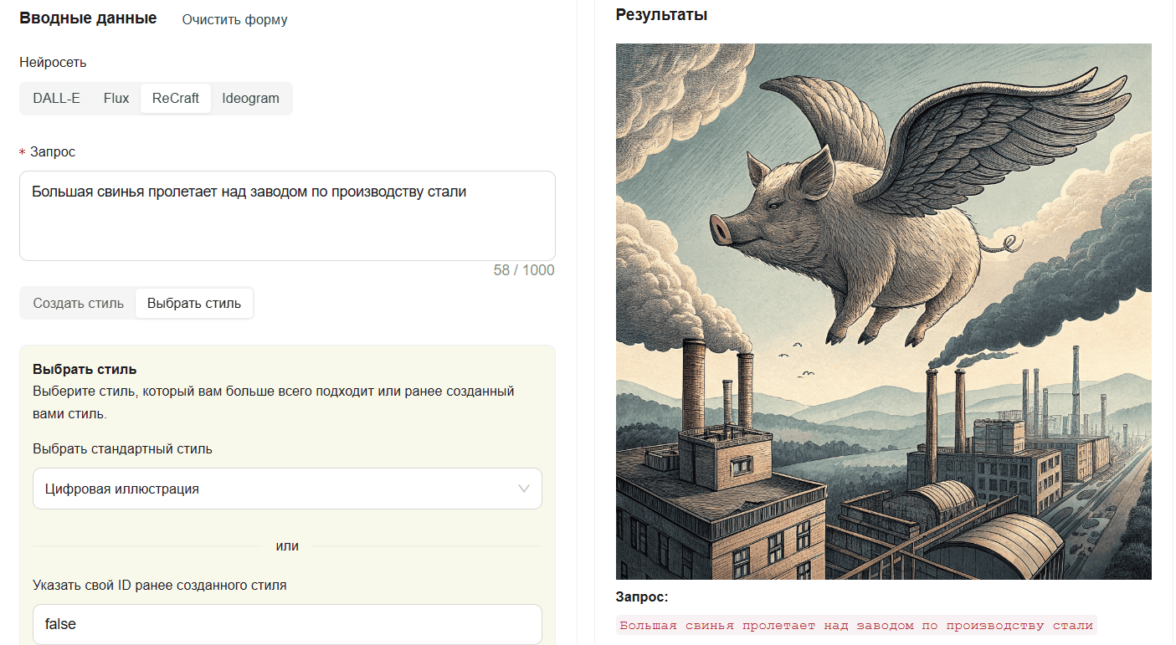Click the "Выбрать стандартный стиль" label
Screen dimensions: 1176x645
click(x=122, y=449)
